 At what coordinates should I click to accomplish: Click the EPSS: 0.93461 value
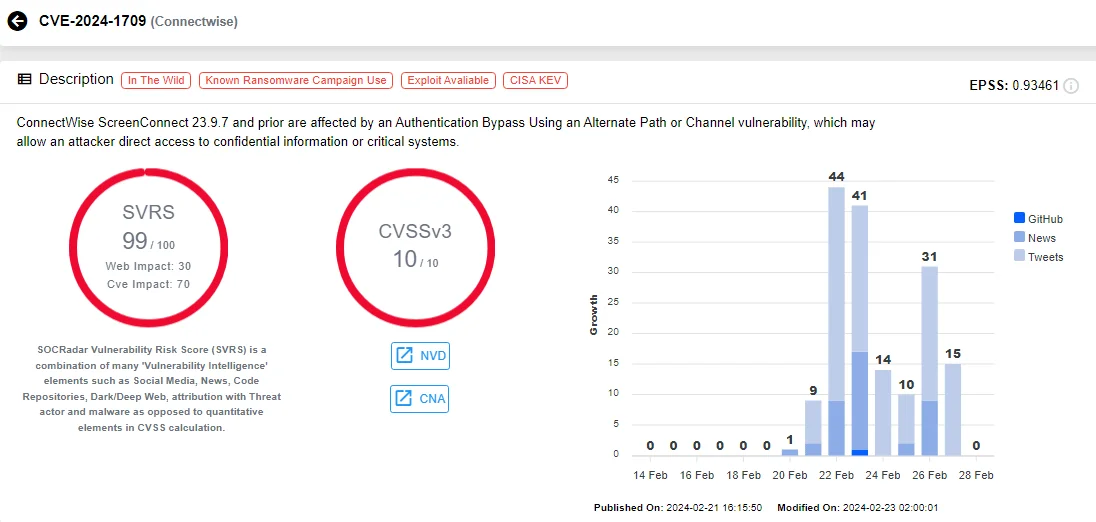[x=1014, y=86]
